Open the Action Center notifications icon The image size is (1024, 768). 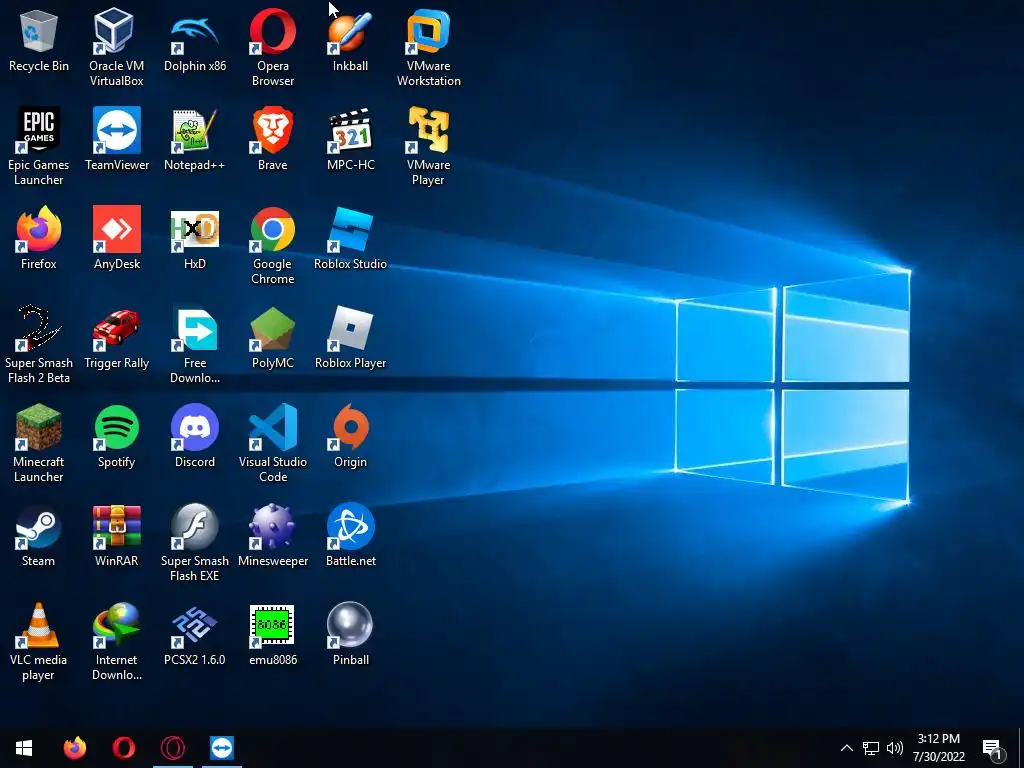tap(993, 748)
